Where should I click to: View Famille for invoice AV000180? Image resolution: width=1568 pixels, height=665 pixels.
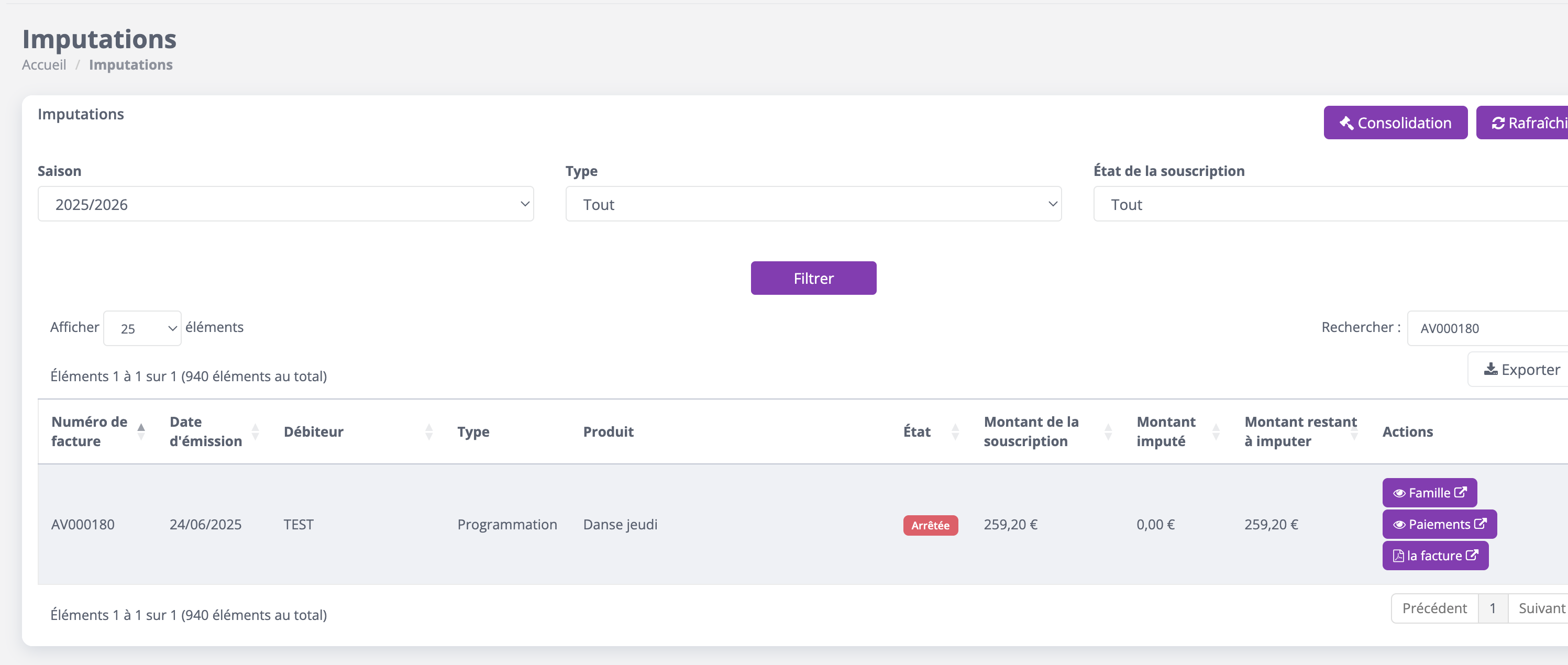click(x=1429, y=493)
